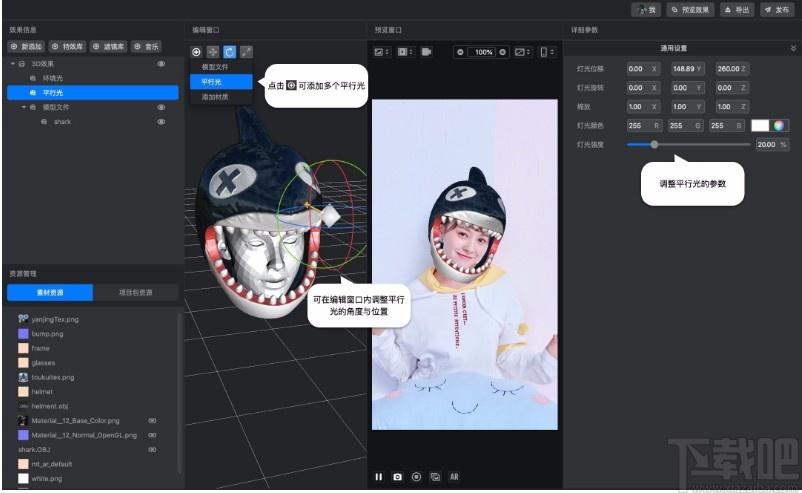Select mt_ar_default in resource list

(52, 464)
